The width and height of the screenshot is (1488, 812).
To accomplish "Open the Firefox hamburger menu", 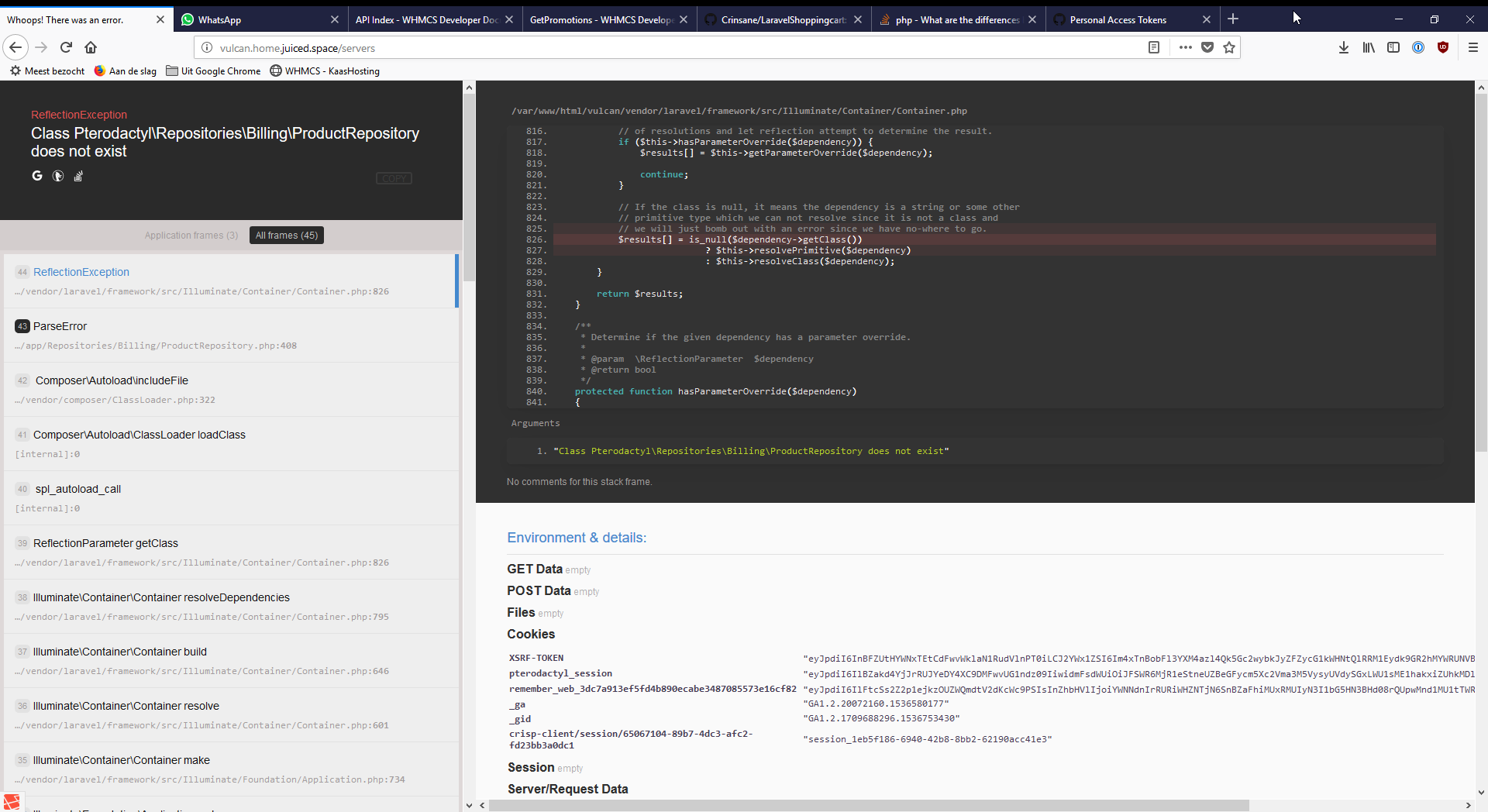I will click(1473, 47).
